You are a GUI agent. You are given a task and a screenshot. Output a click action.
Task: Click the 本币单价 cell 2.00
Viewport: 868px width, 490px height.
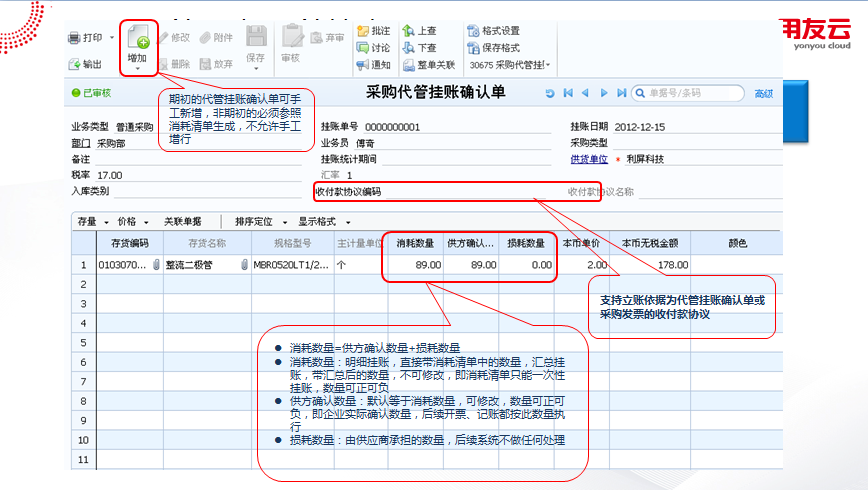582,265
